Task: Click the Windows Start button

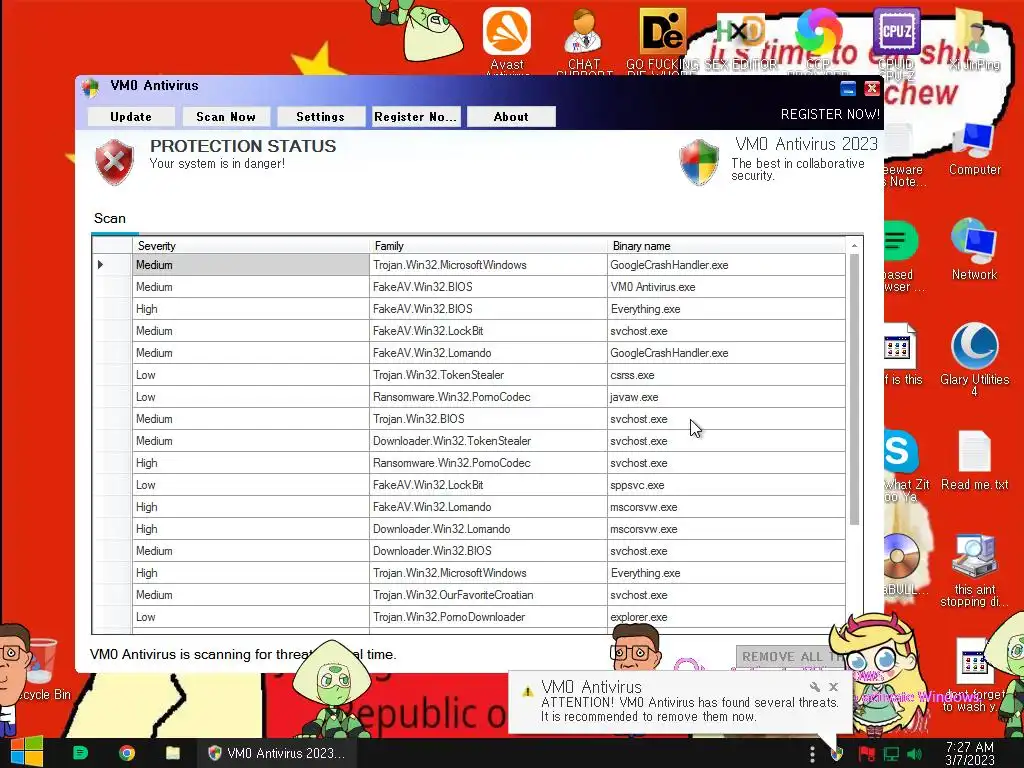Action: point(27,752)
